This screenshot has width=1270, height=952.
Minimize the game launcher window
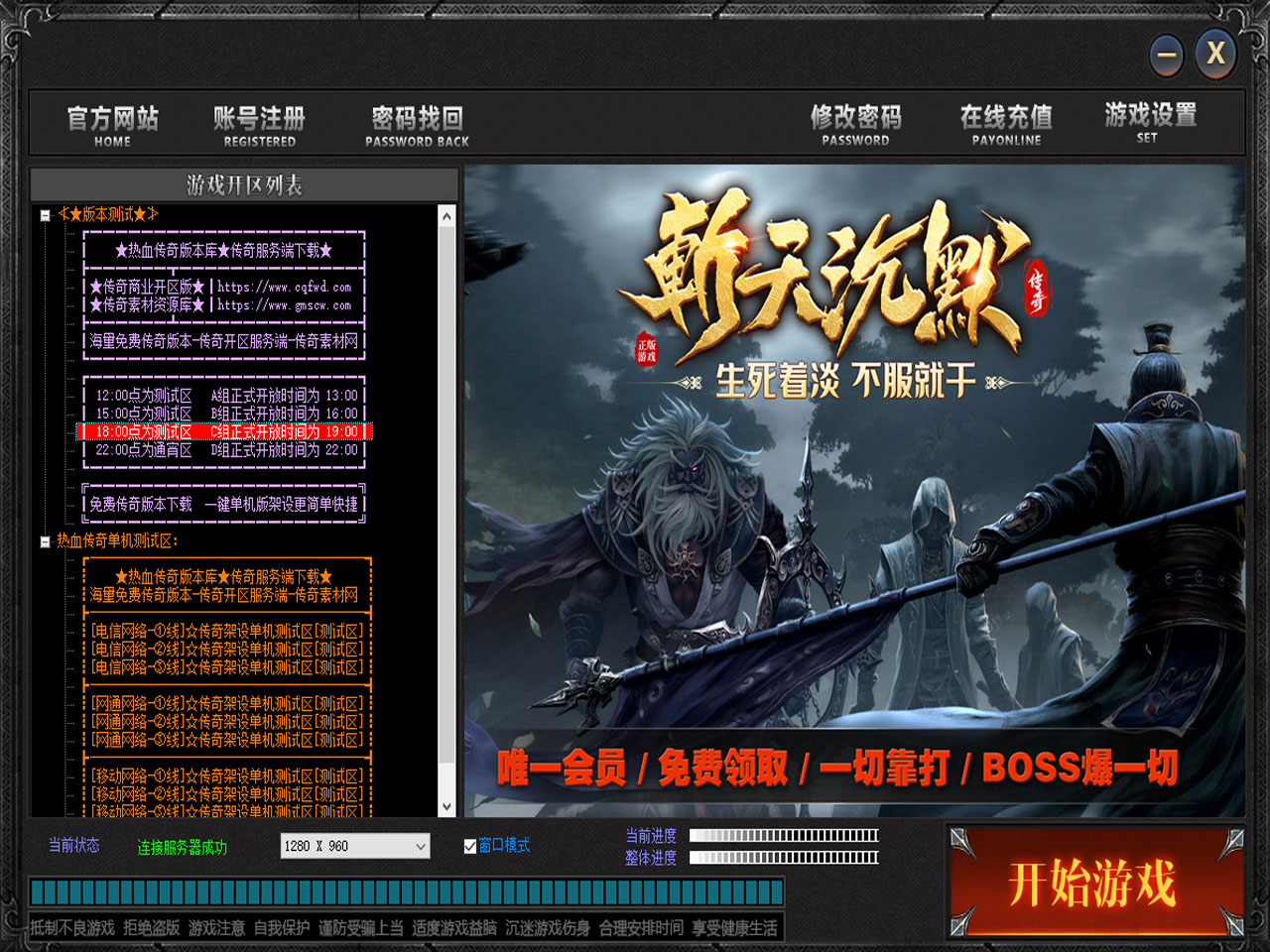point(1167,56)
